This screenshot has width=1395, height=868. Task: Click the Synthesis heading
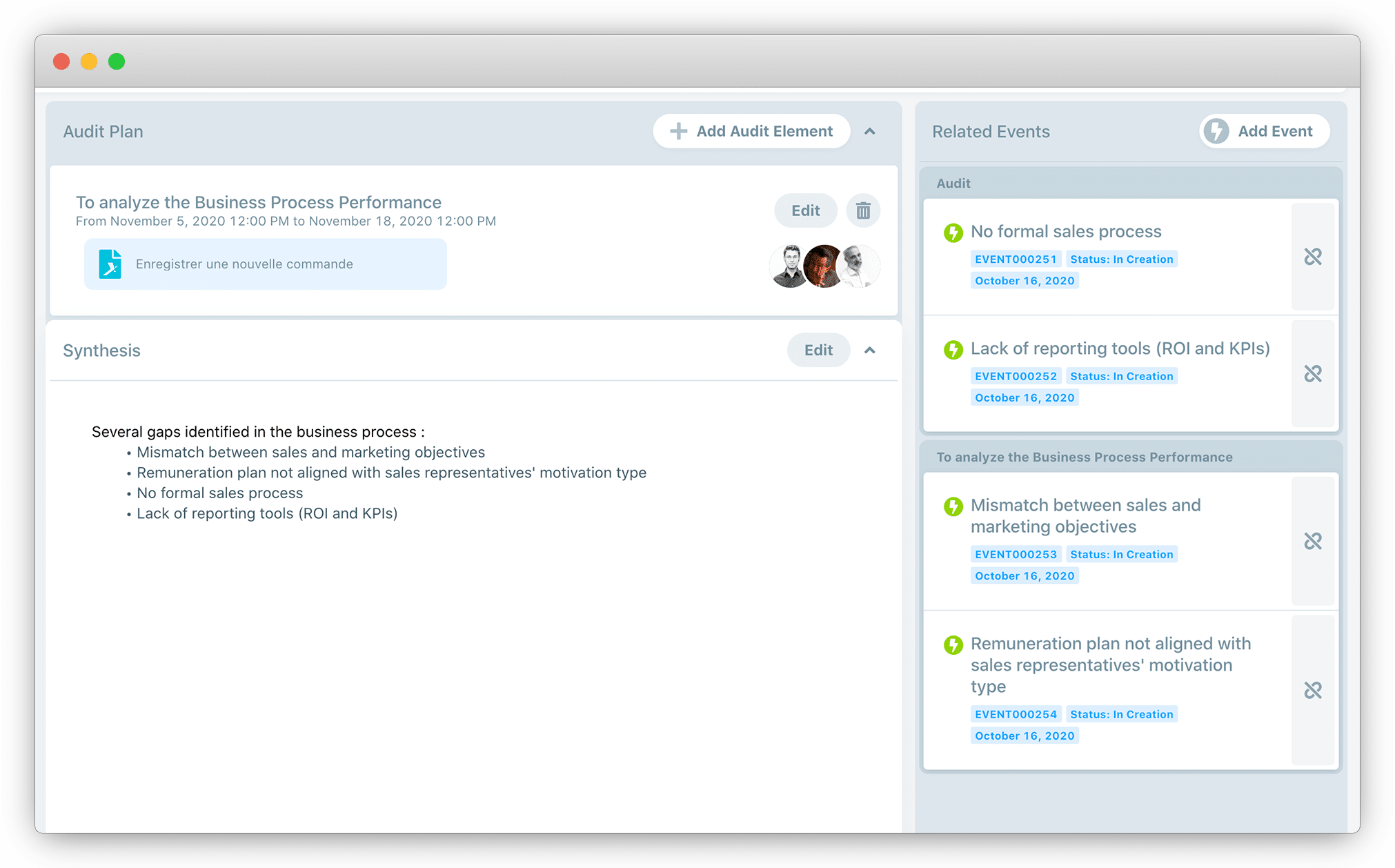click(102, 351)
